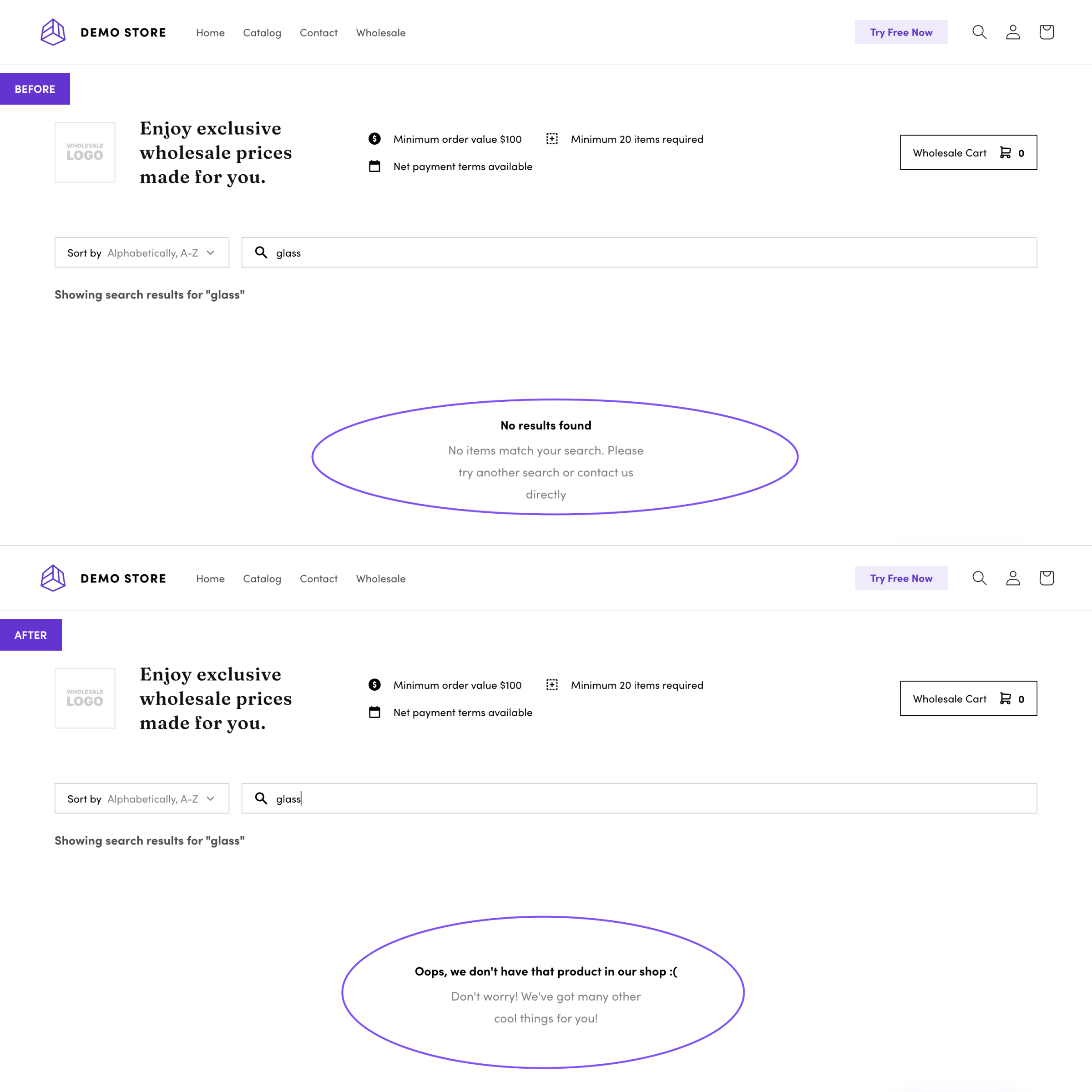Image resolution: width=1092 pixels, height=1092 pixels.
Task: Open the shopping bag icon in the top header
Action: [1046, 32]
